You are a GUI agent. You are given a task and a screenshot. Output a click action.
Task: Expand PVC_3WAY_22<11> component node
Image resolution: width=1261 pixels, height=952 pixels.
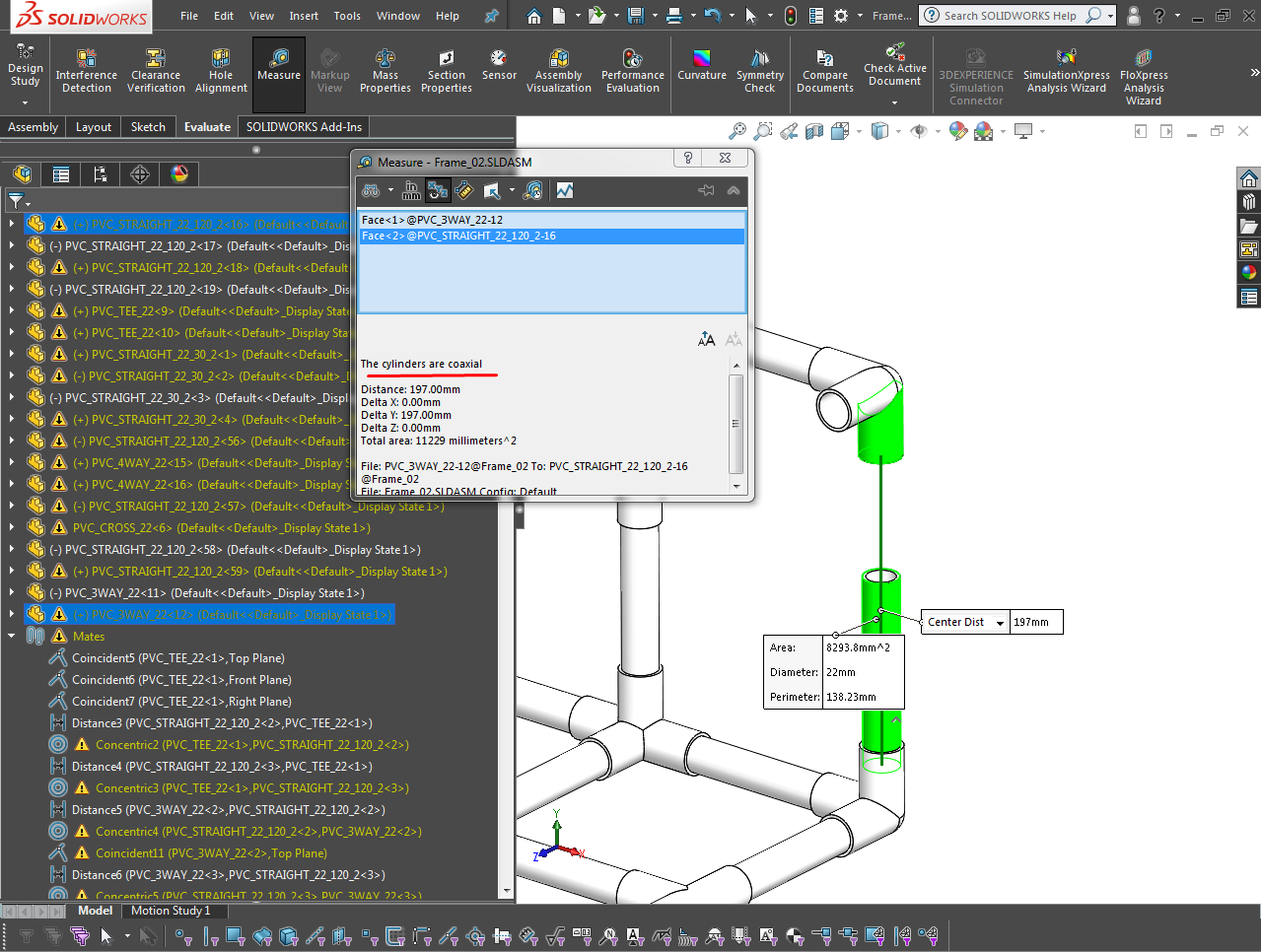(12, 593)
